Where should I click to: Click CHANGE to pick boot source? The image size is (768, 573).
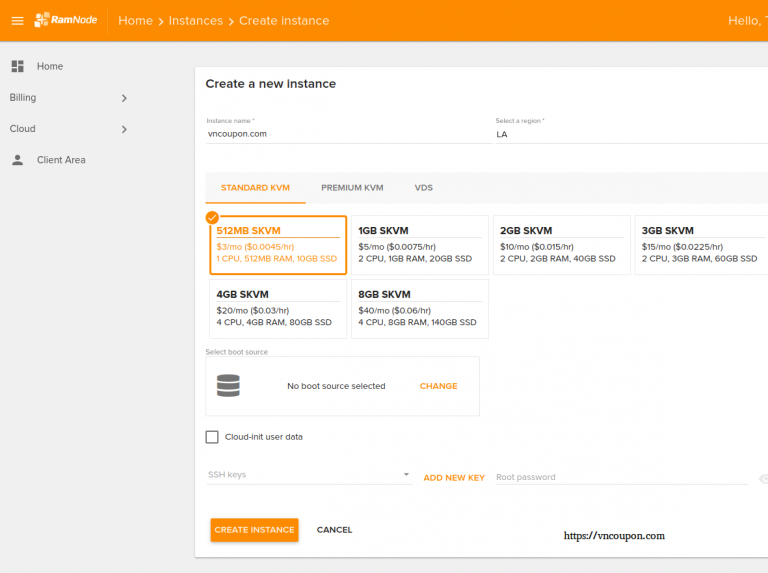coord(438,386)
